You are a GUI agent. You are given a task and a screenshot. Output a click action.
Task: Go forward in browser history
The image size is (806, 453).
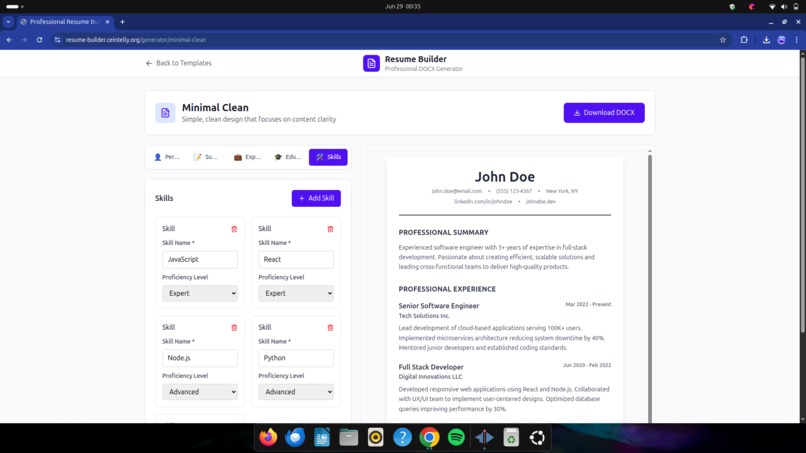click(x=24, y=40)
